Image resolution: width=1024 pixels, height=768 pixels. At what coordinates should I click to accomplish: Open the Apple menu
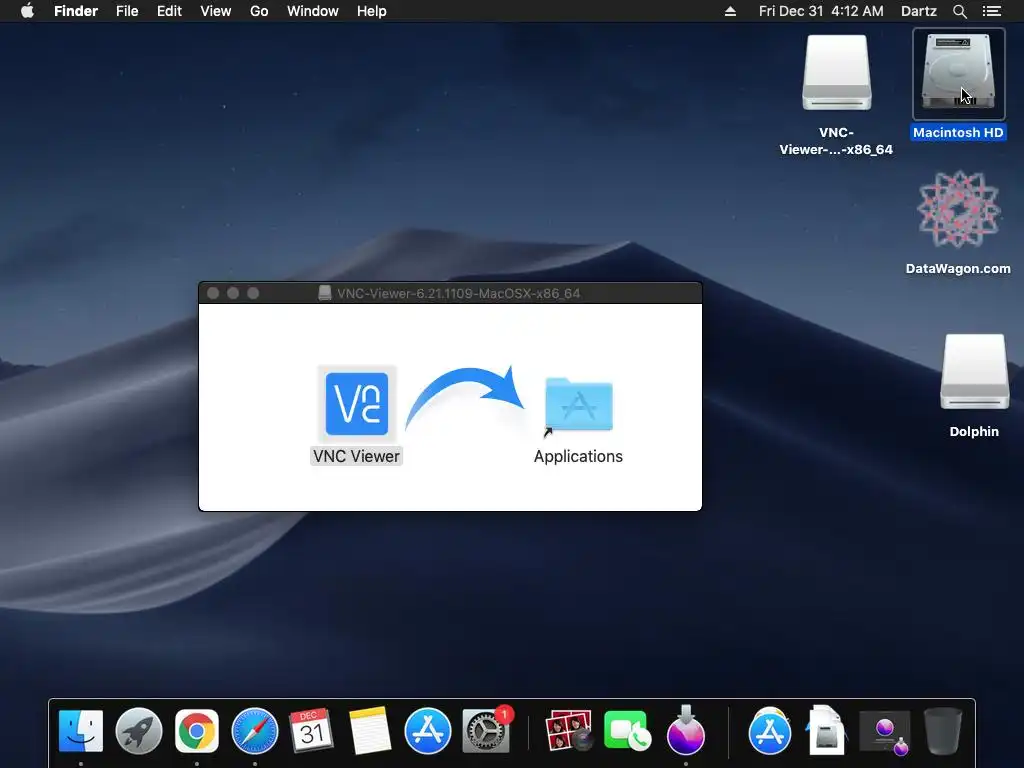coord(27,11)
